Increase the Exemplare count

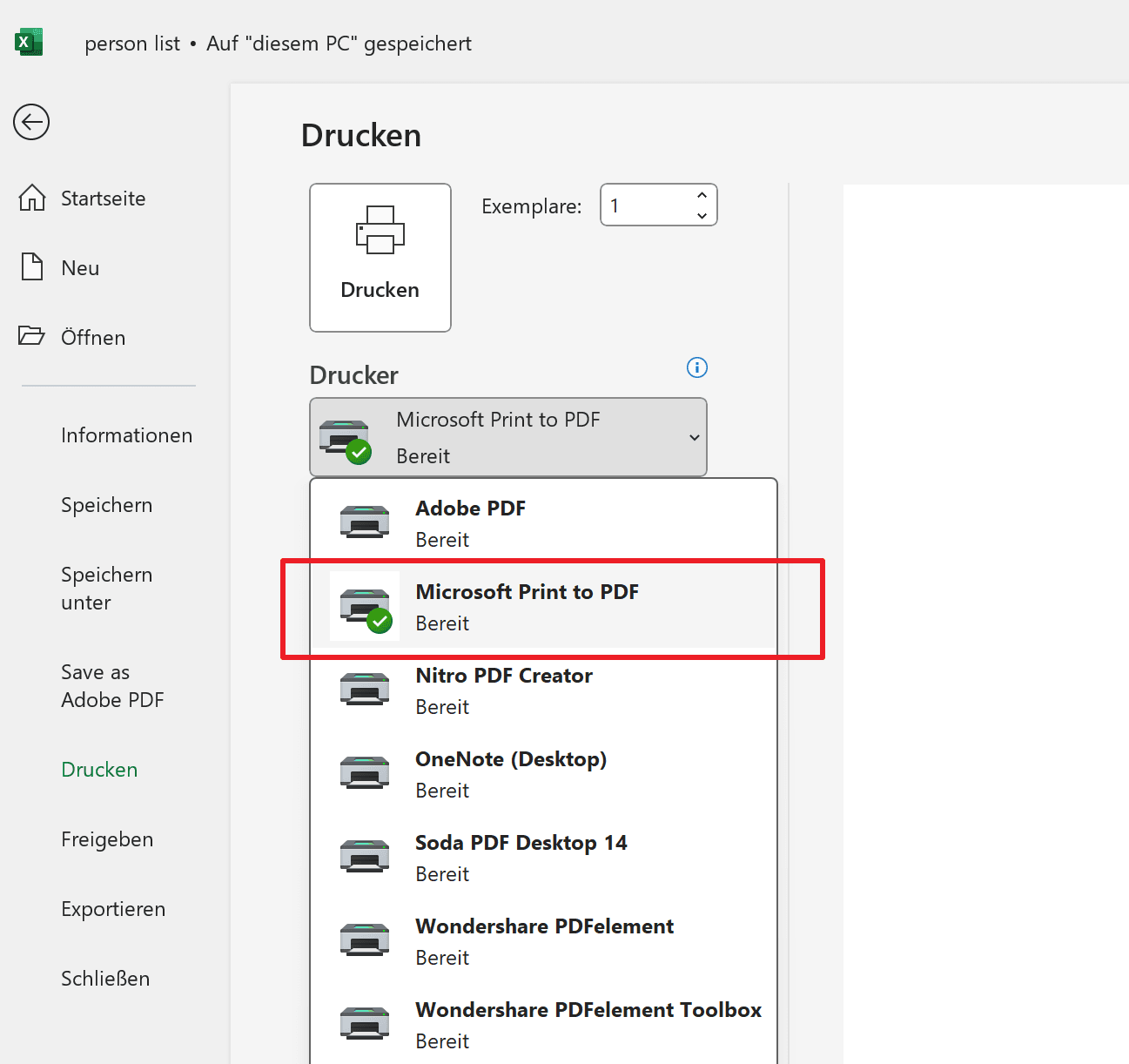702,195
